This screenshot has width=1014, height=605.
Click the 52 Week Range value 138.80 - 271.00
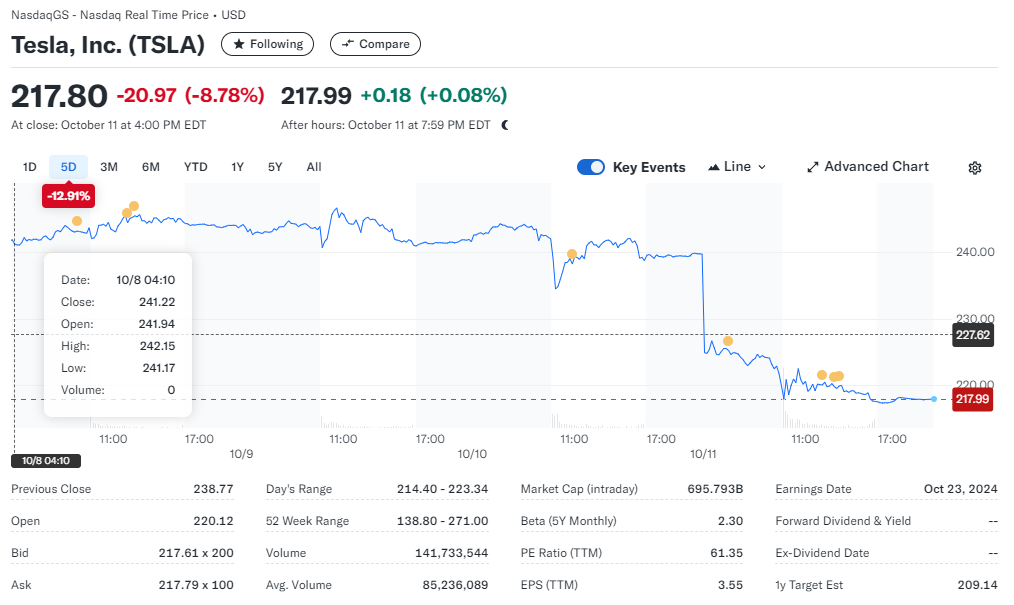click(x=442, y=521)
